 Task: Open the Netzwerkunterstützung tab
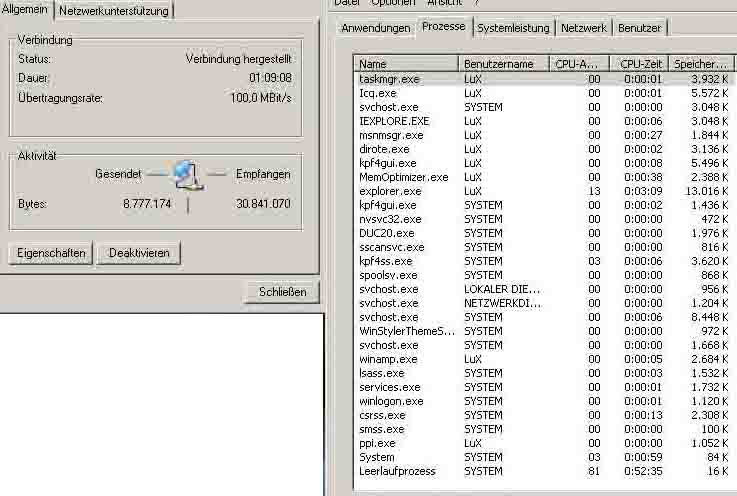[x=114, y=11]
